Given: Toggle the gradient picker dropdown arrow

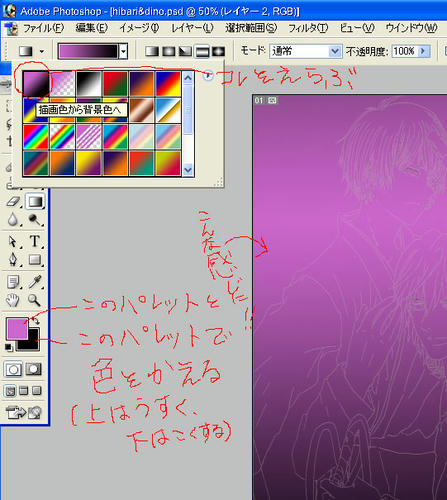Looking at the screenshot, I should click(x=124, y=51).
